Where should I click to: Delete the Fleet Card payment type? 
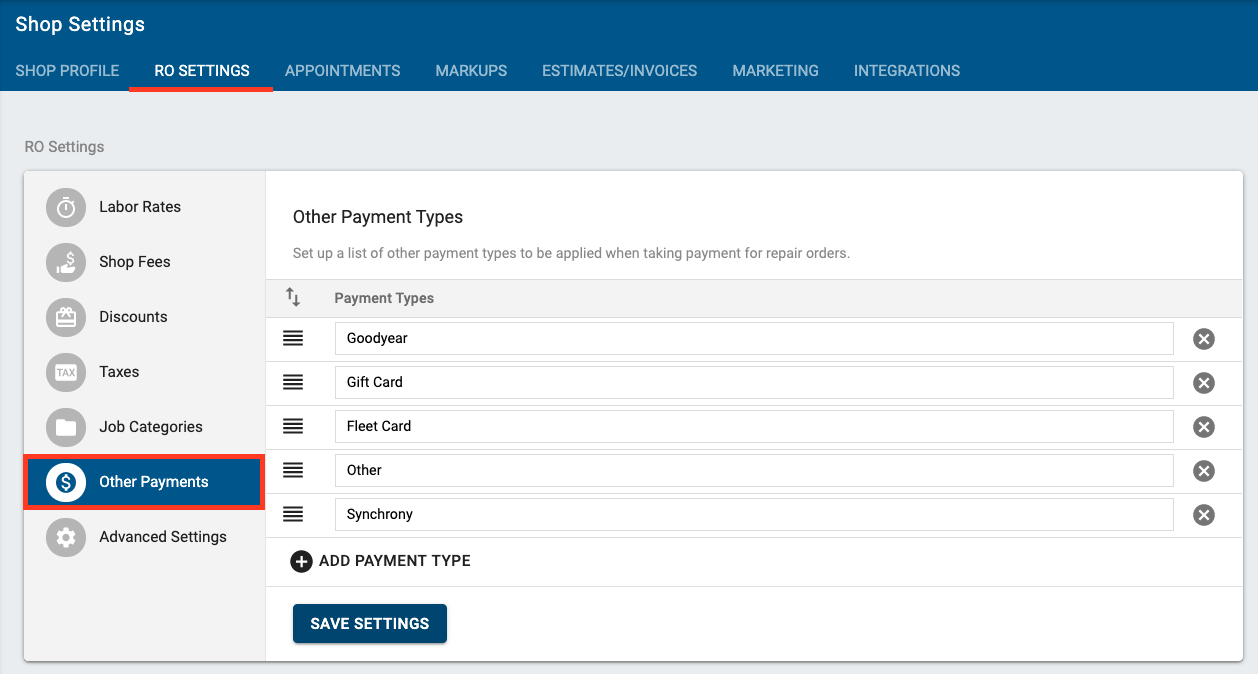pos(1204,427)
